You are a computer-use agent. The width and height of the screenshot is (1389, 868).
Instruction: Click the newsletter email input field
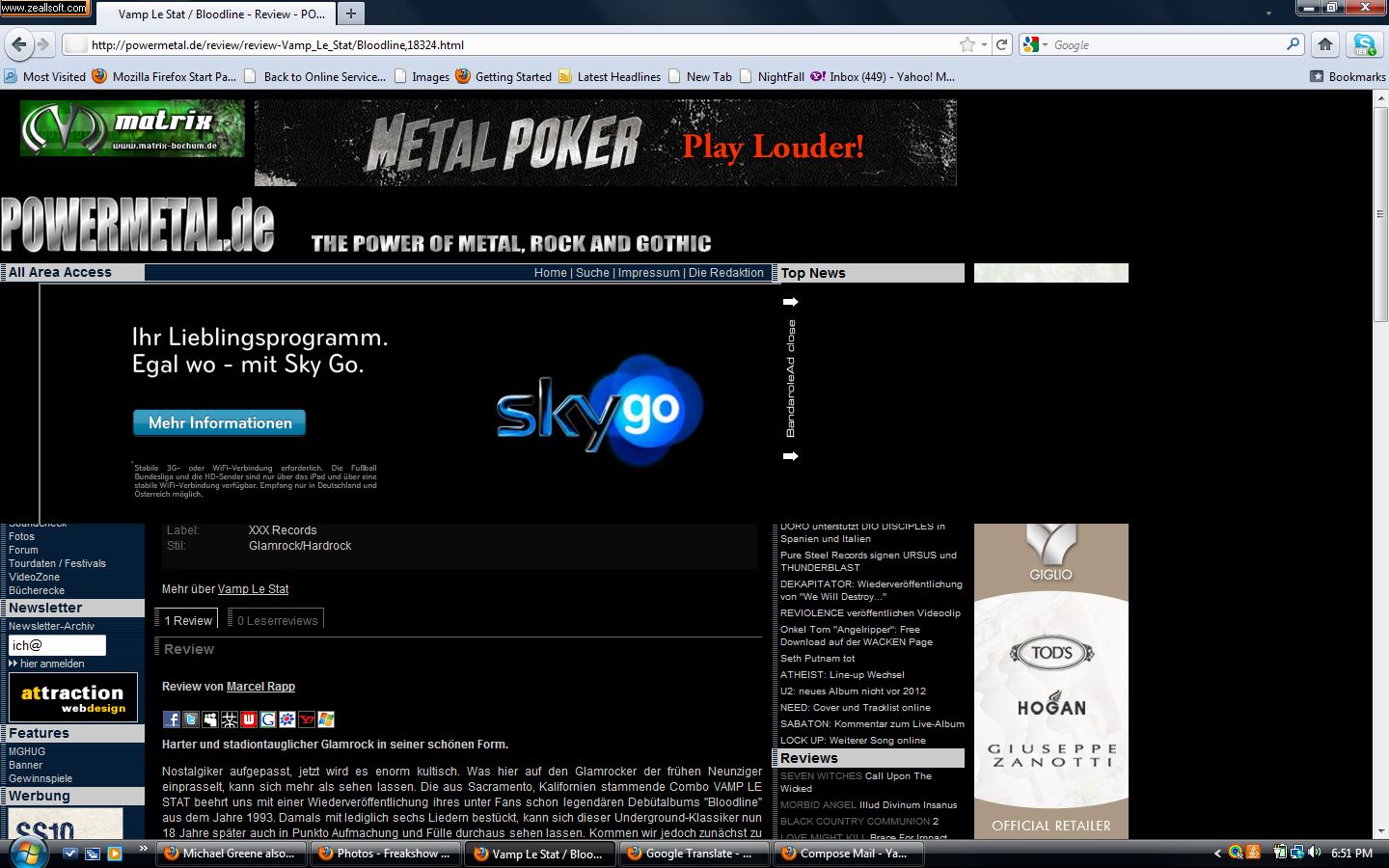click(57, 645)
